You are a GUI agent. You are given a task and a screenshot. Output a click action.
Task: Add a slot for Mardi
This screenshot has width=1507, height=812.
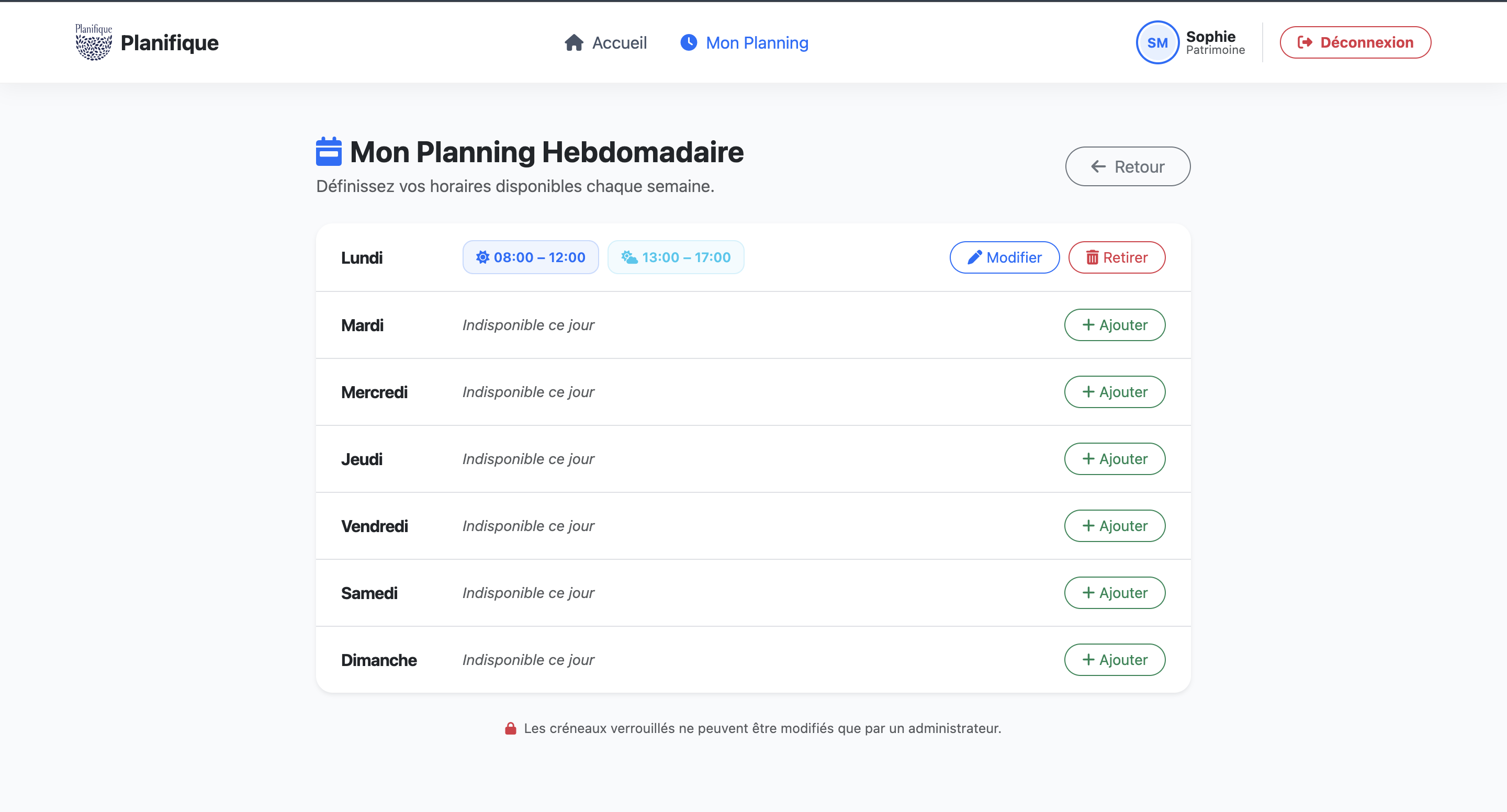tap(1115, 325)
